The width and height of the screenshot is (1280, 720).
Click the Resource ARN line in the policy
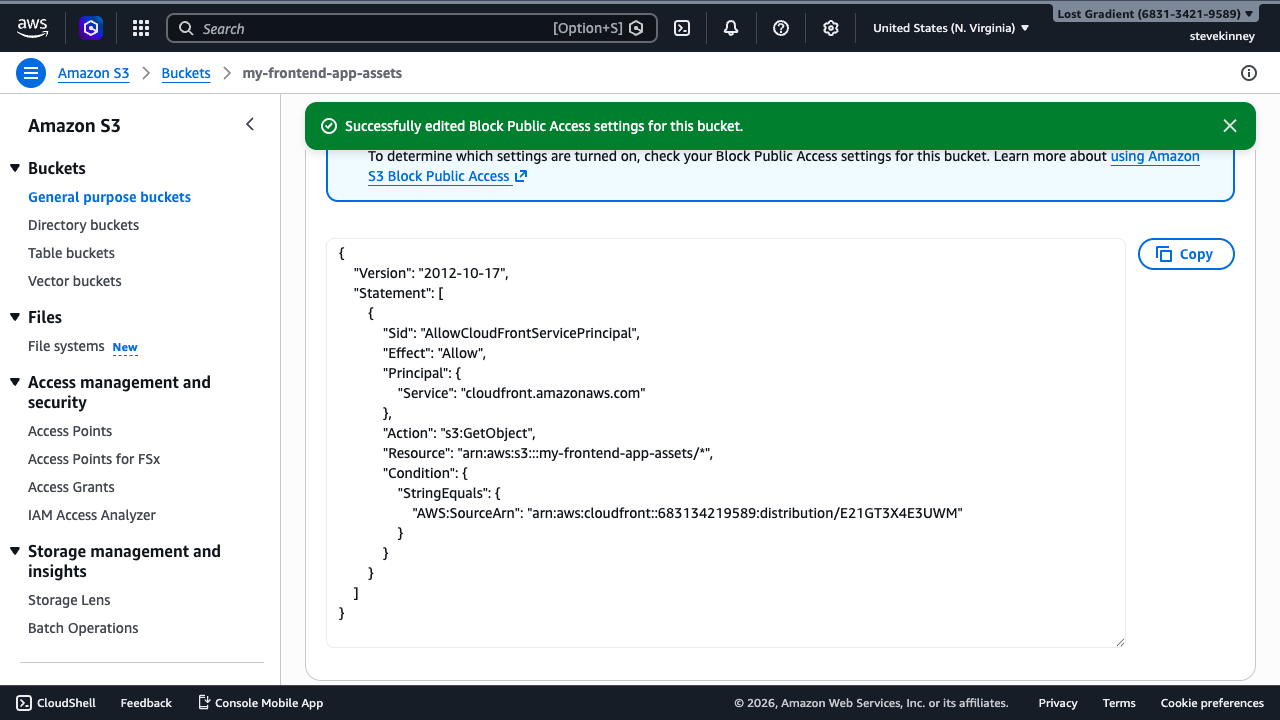pyautogui.click(x=548, y=453)
